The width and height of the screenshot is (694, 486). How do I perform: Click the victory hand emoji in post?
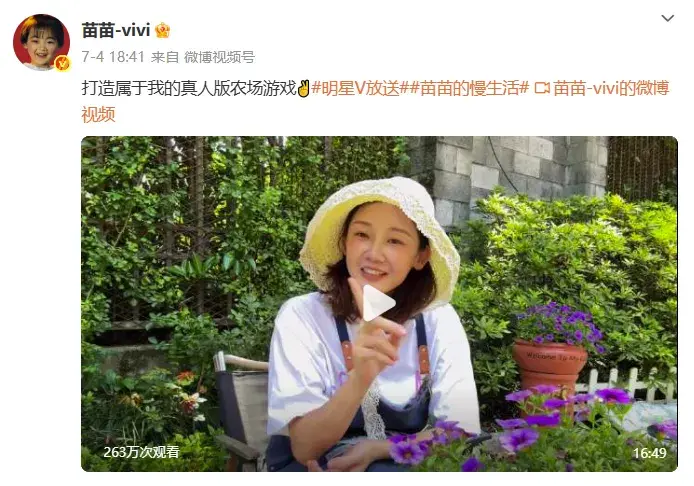pos(303,88)
